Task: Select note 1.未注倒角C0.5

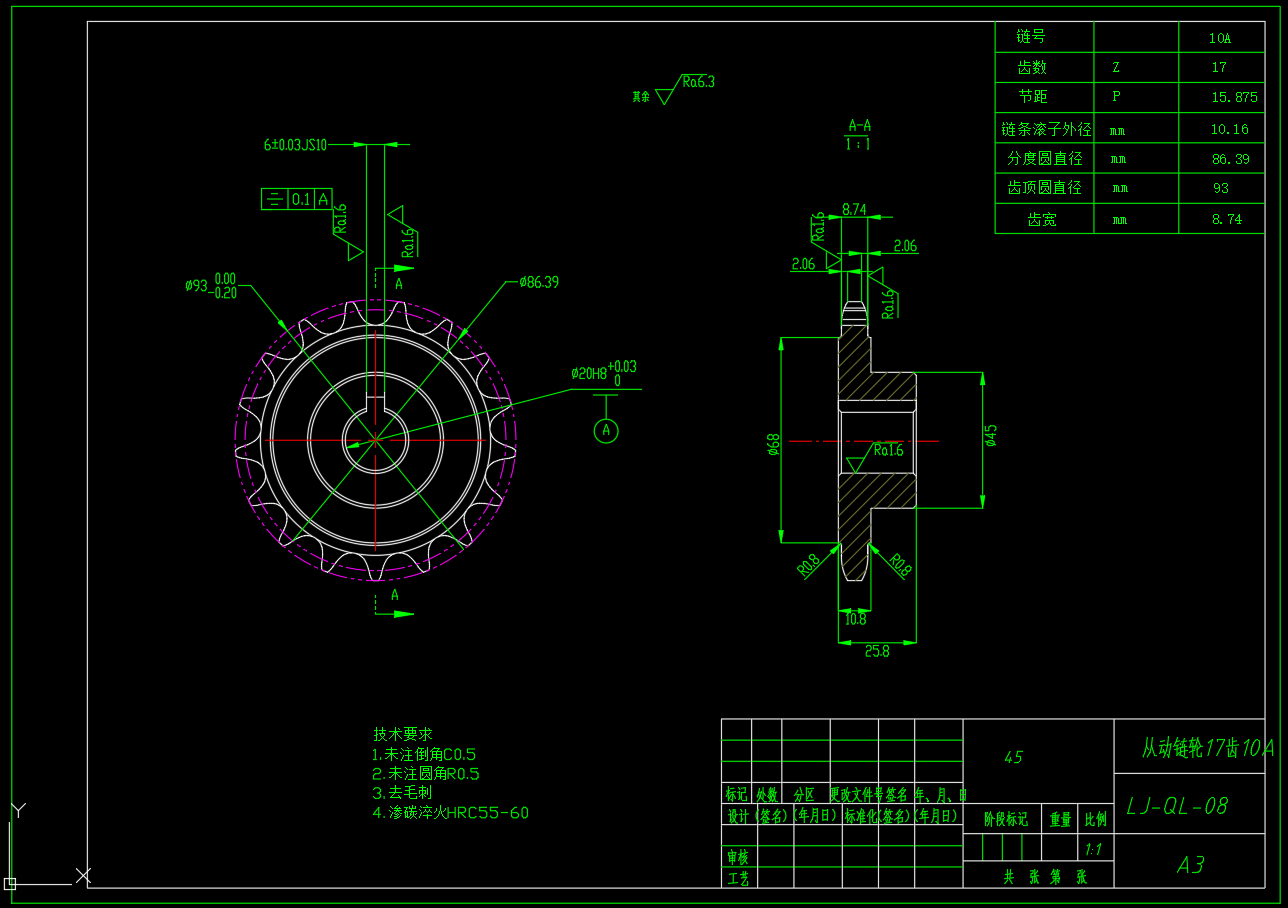Action: click(424, 754)
